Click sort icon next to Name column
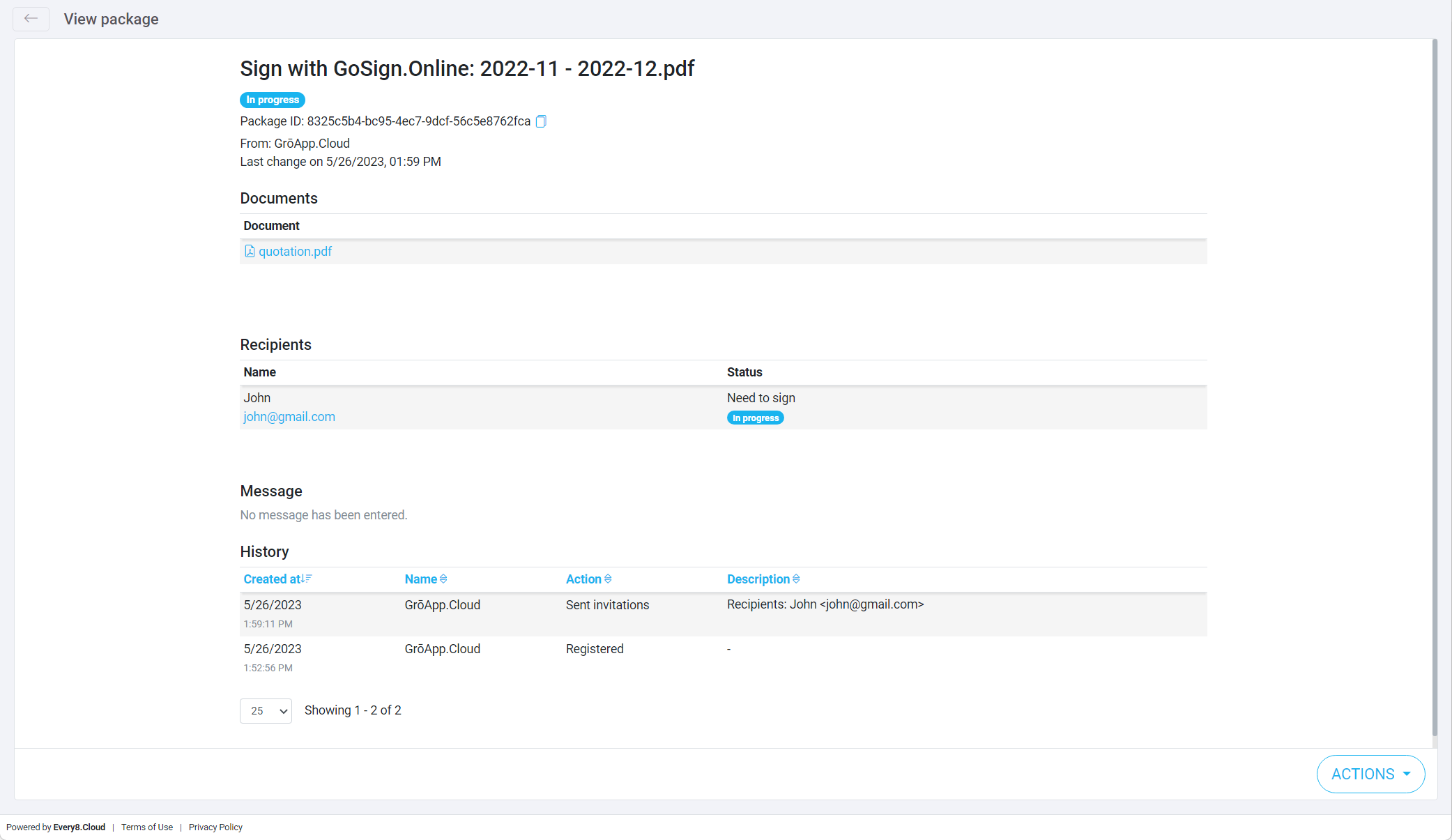Image resolution: width=1452 pixels, height=840 pixels. (443, 579)
